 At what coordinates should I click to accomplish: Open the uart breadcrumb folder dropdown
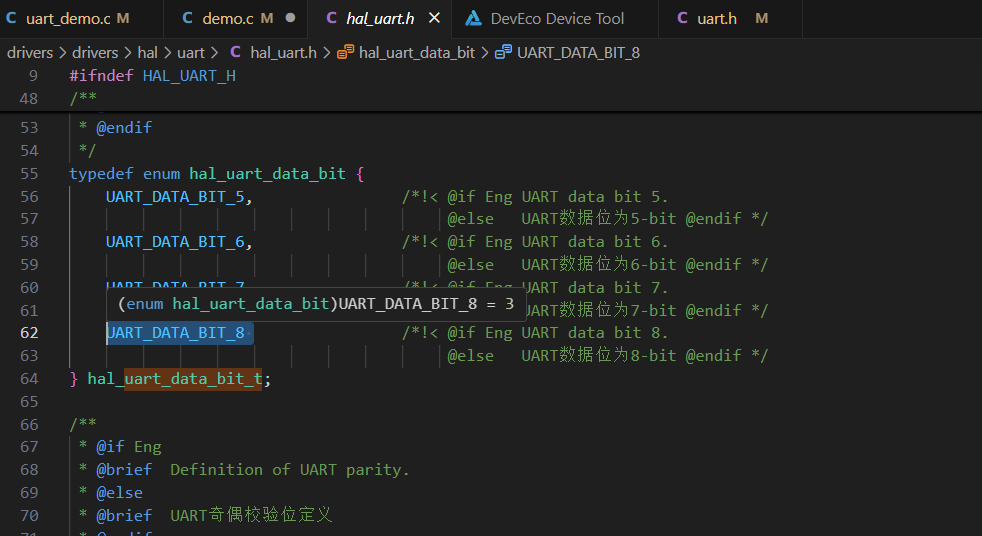191,53
